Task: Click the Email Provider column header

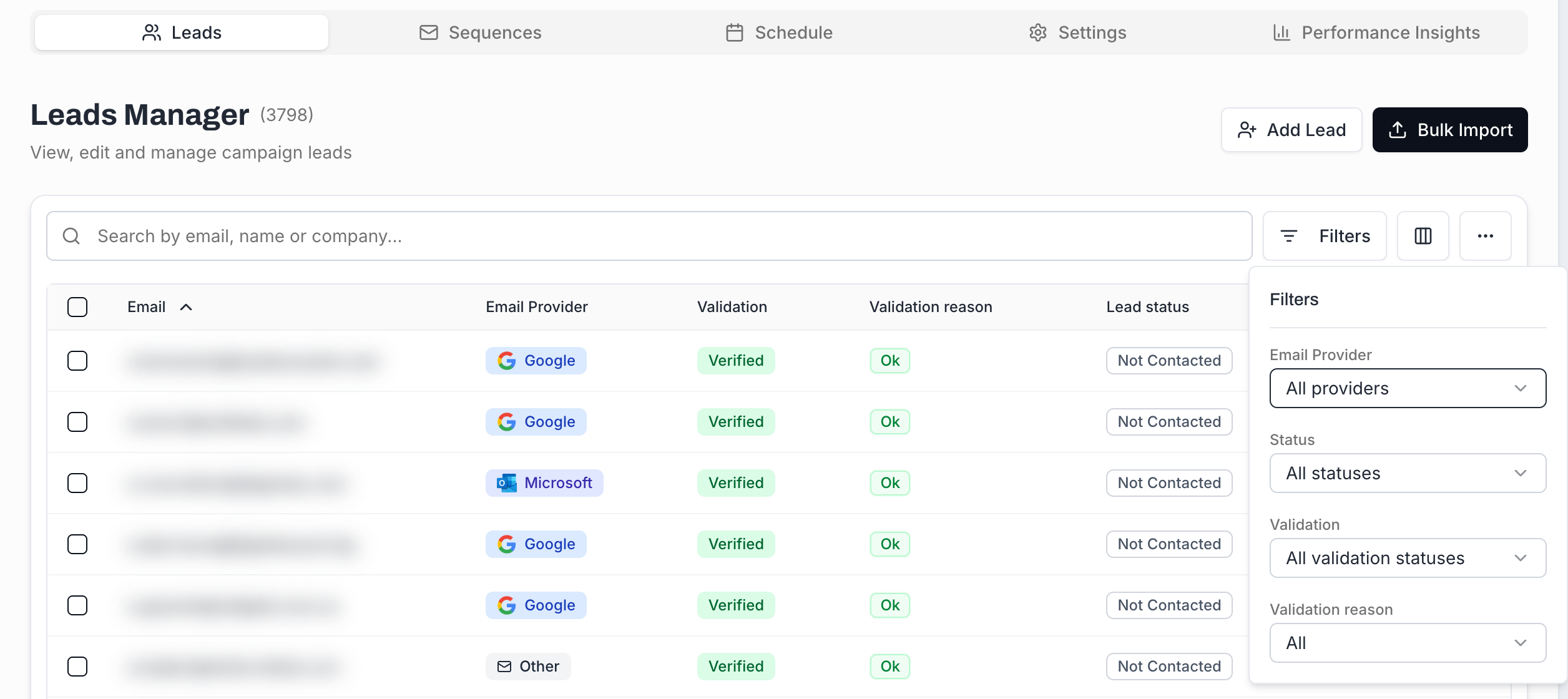Action: pyautogui.click(x=537, y=307)
